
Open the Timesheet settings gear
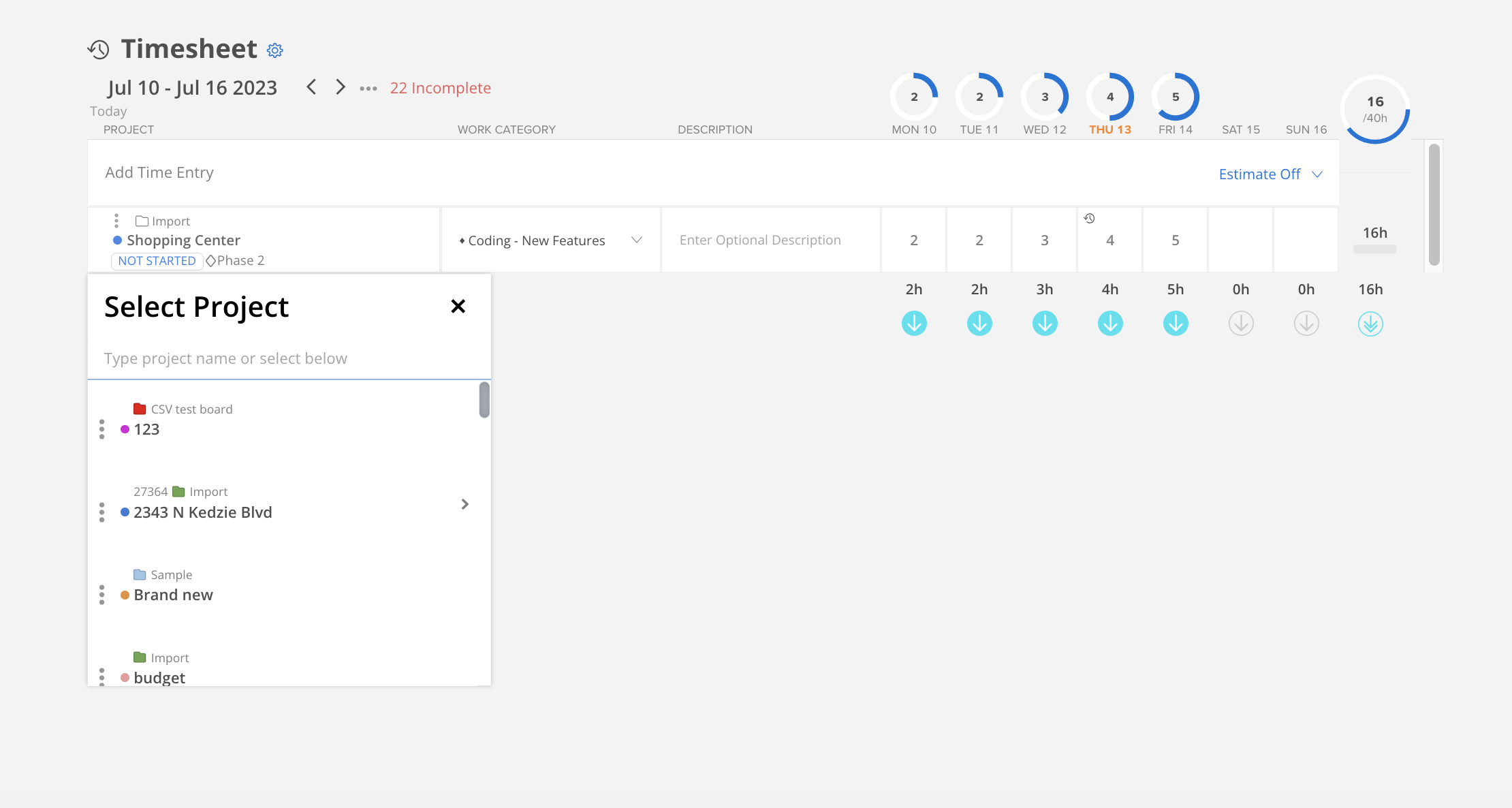pyautogui.click(x=274, y=50)
